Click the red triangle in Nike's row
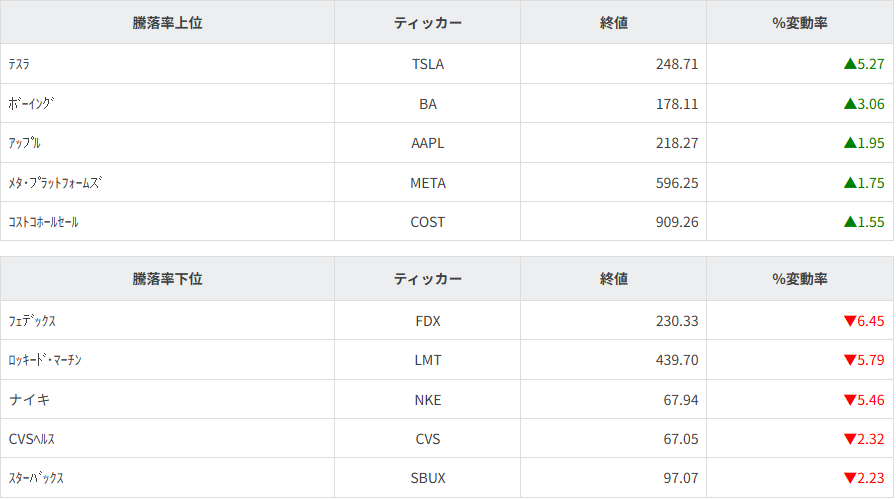 (x=850, y=400)
